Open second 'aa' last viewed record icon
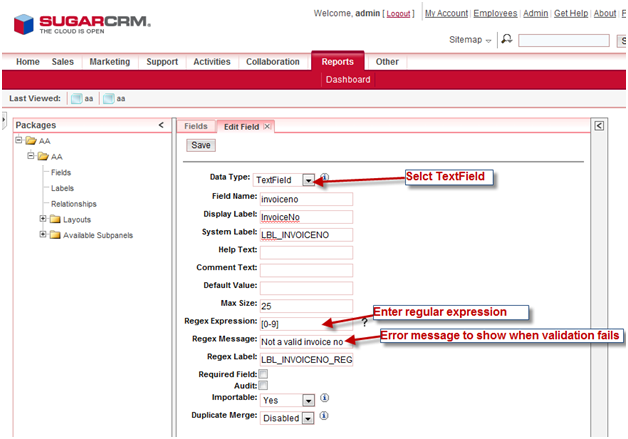This screenshot has height=439, width=628. coord(109,99)
